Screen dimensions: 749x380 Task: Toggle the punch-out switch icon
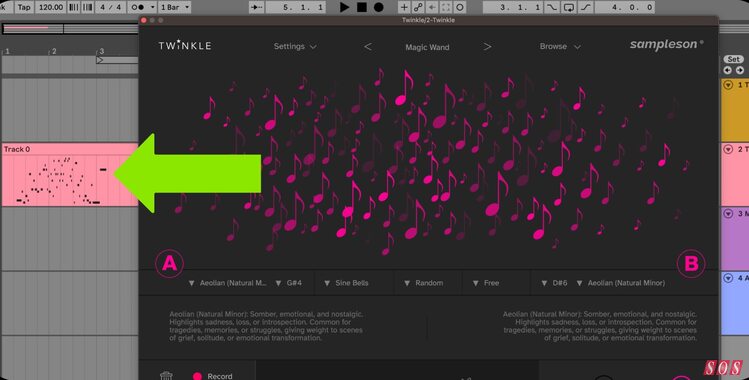pos(586,7)
